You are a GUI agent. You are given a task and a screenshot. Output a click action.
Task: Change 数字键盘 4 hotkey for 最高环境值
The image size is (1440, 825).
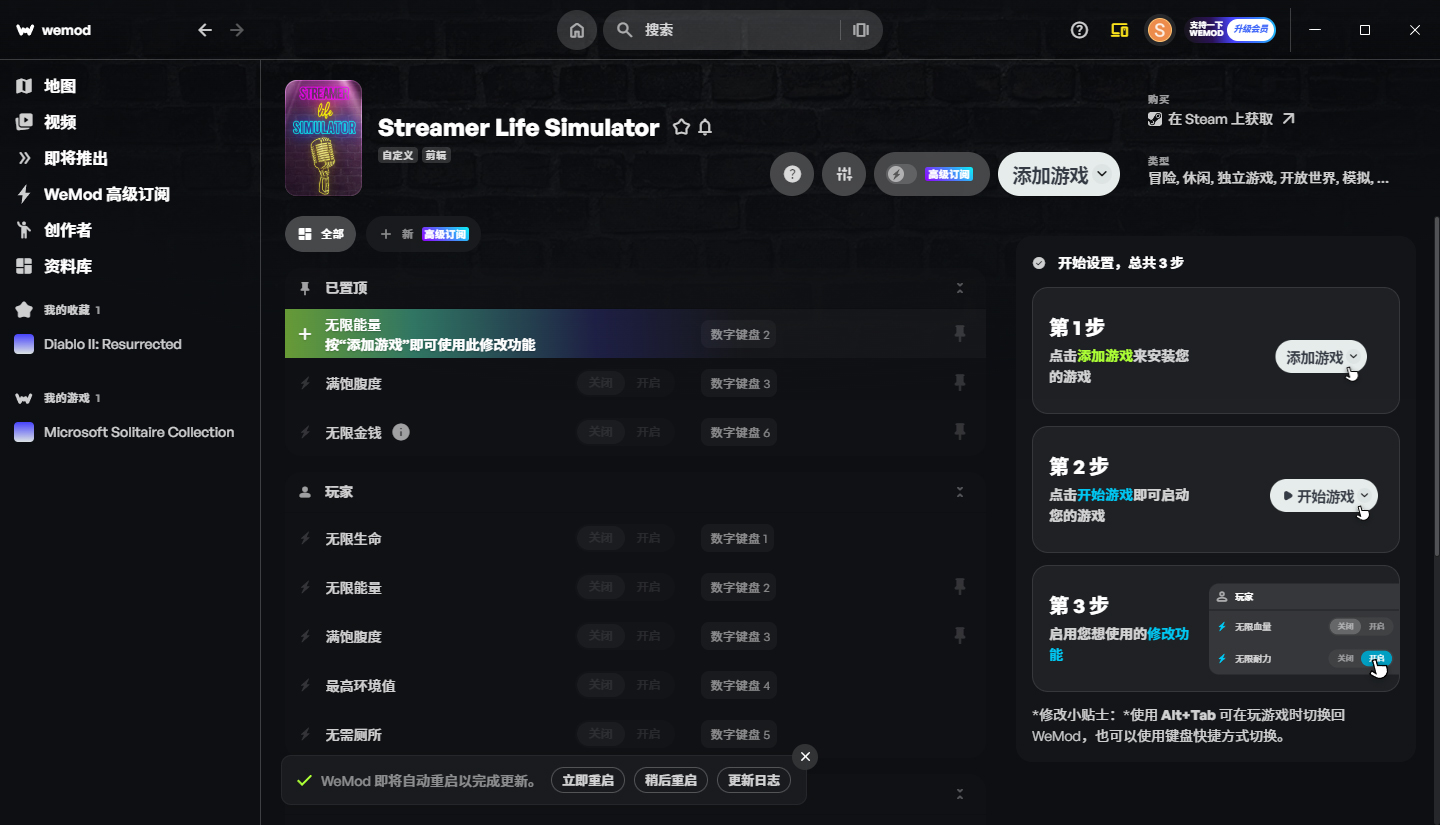click(x=740, y=685)
